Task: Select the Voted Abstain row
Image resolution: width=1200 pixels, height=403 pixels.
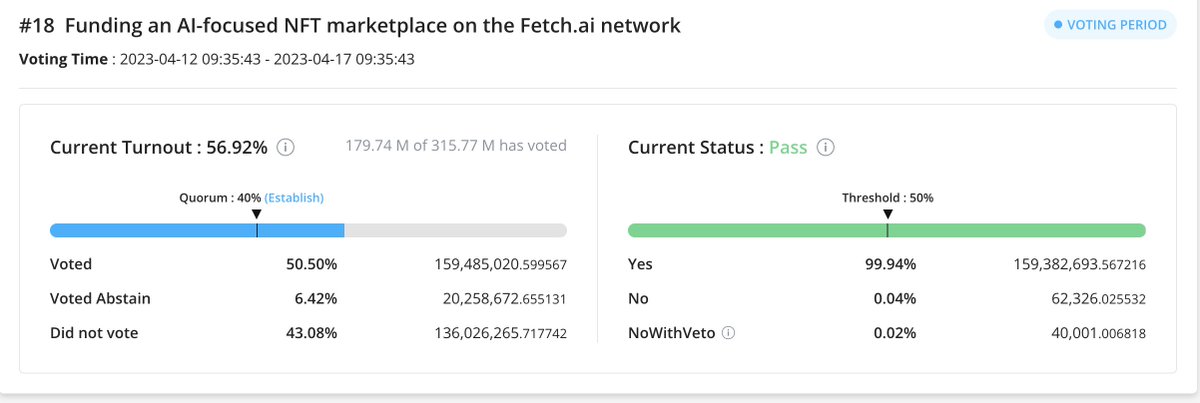Action: coord(309,298)
